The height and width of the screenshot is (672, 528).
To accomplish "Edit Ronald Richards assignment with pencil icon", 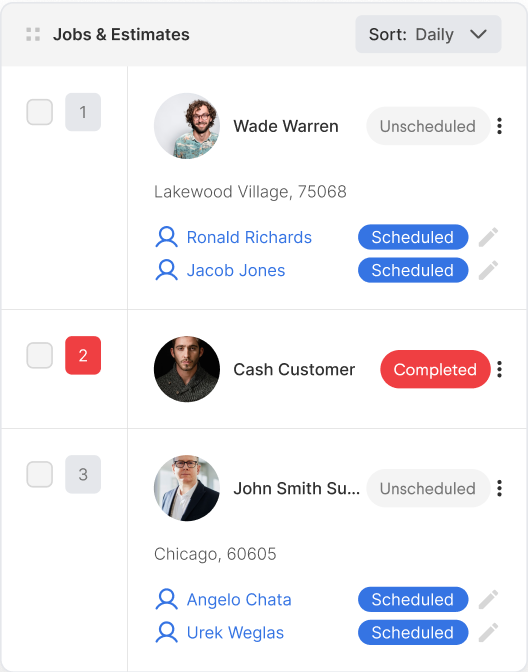I will pos(488,237).
